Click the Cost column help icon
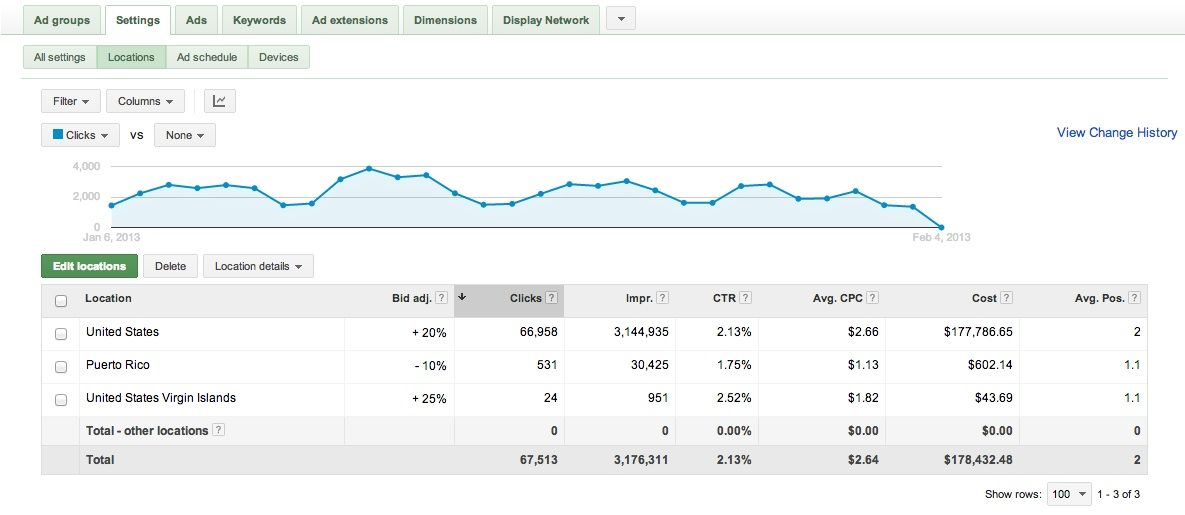The height and width of the screenshot is (515, 1185). 1005,298
